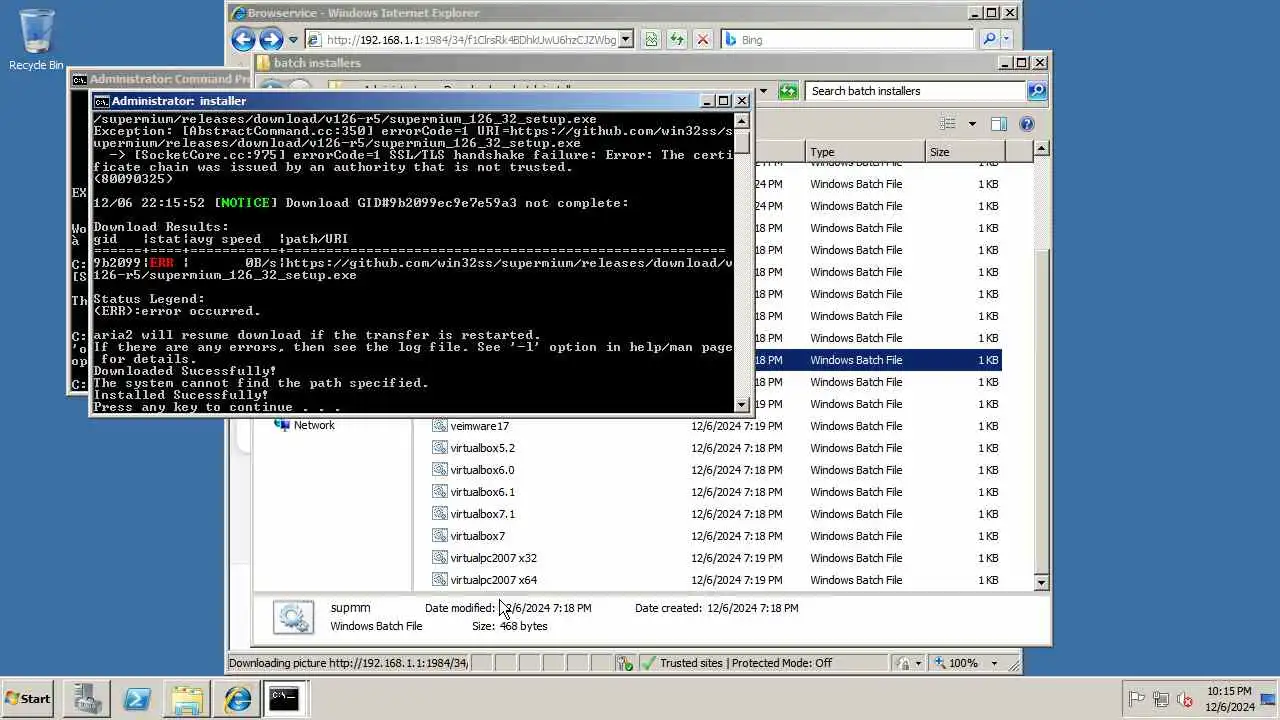Sort files by the Type column
The image size is (1280, 720).
[x=865, y=152]
